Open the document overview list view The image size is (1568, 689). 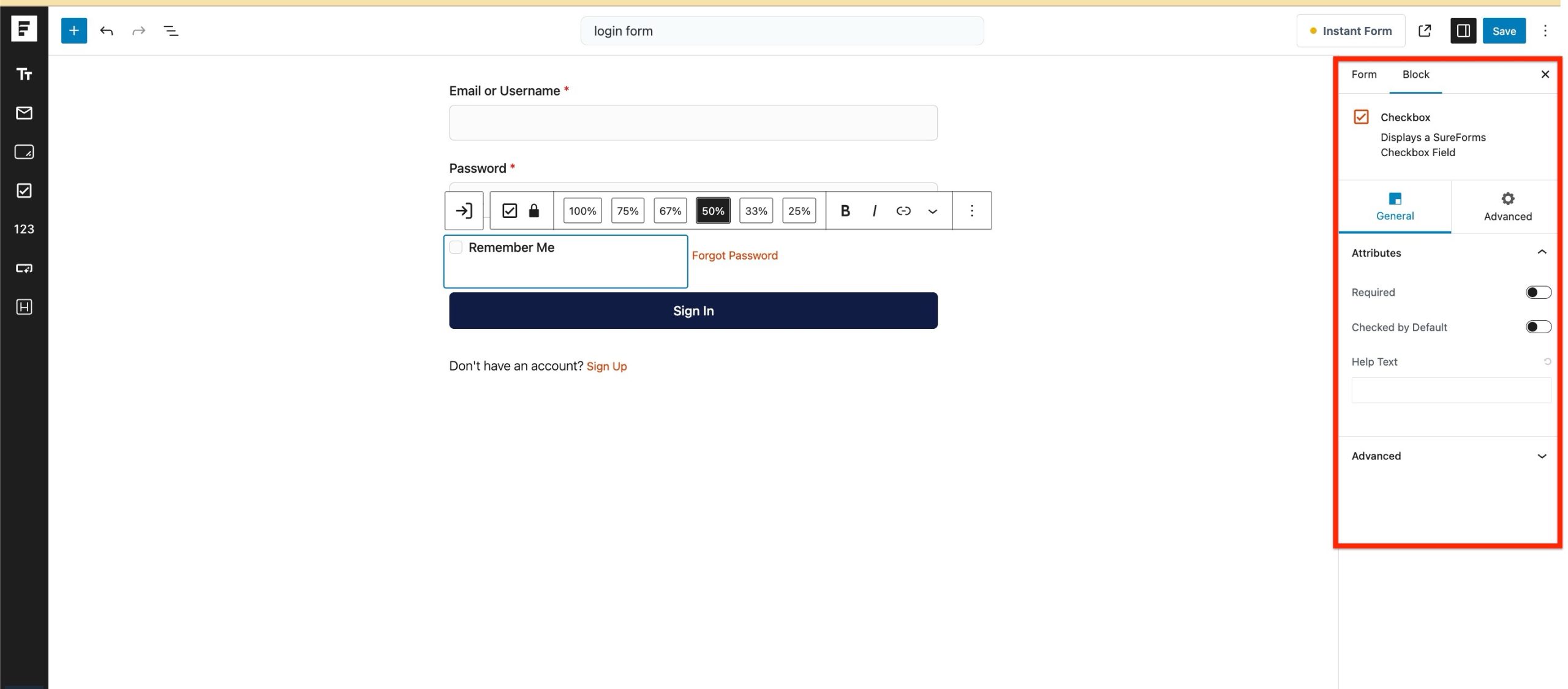click(x=171, y=31)
